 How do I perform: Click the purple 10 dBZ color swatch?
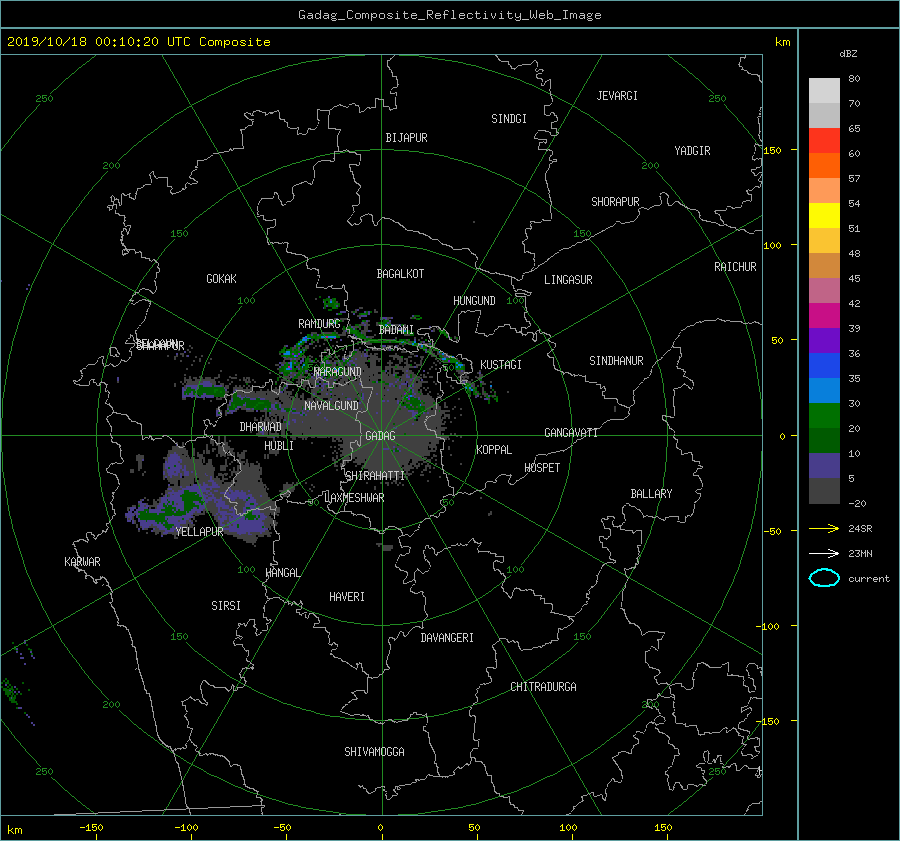(x=824, y=465)
